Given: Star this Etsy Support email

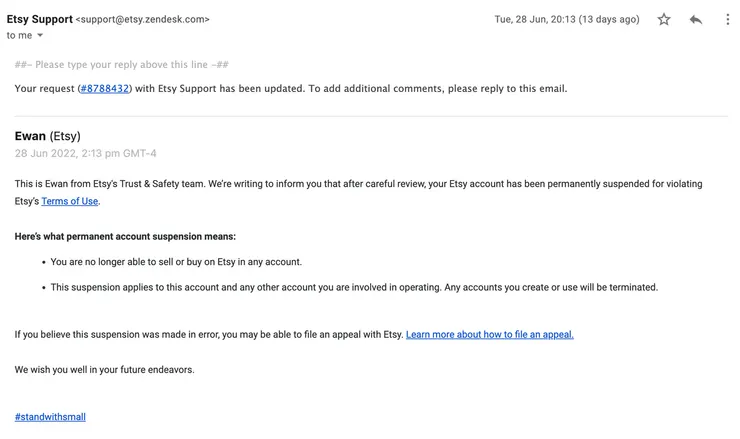Looking at the screenshot, I should [x=664, y=19].
